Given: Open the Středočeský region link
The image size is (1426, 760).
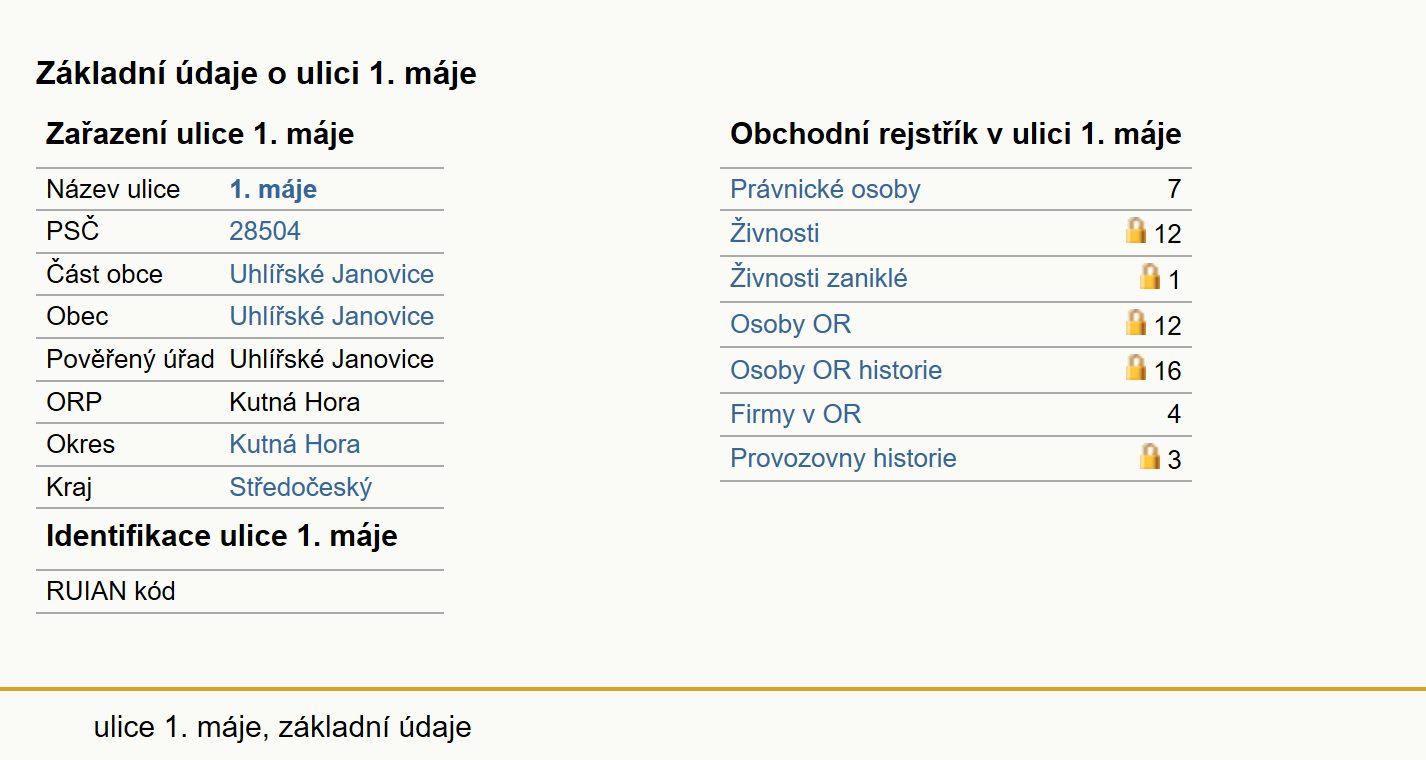Looking at the screenshot, I should [301, 487].
